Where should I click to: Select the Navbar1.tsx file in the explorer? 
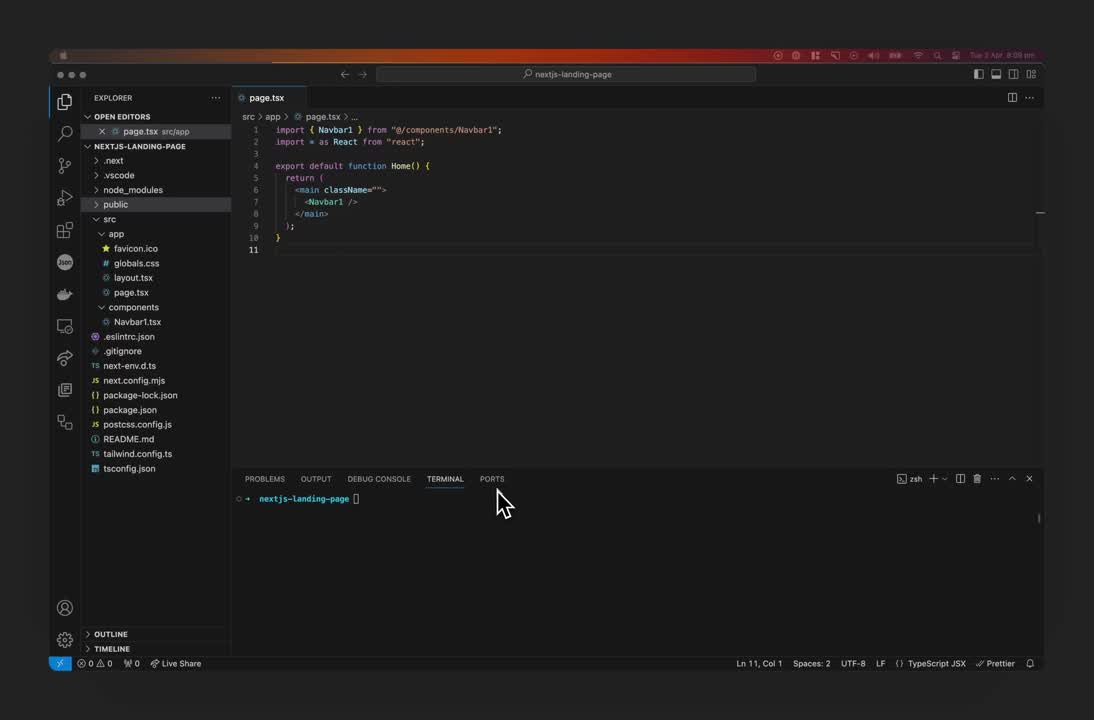click(137, 321)
